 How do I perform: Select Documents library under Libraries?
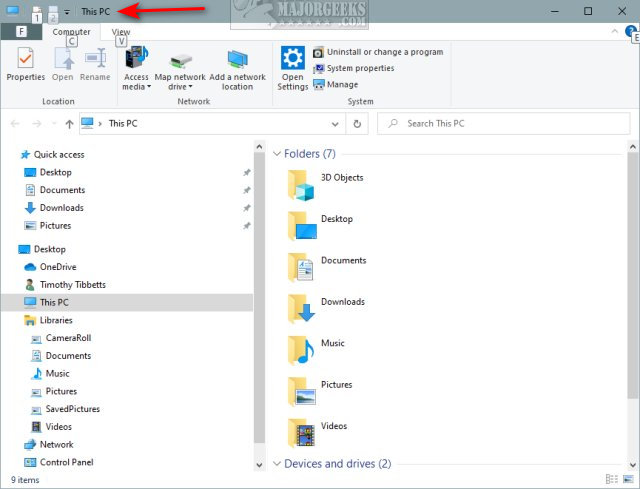(61, 356)
